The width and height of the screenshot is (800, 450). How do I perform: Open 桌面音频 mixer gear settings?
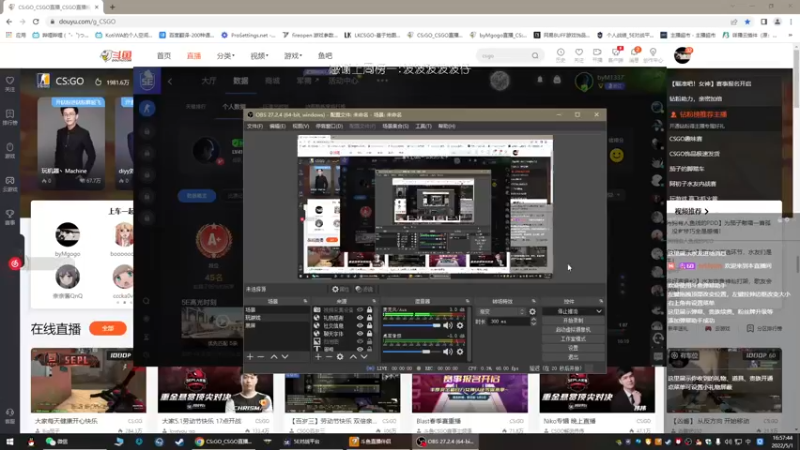[460, 352]
